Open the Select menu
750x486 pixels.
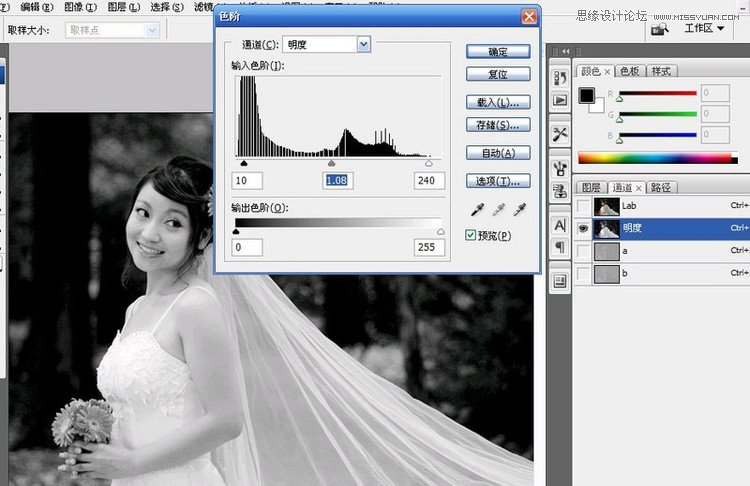[167, 7]
